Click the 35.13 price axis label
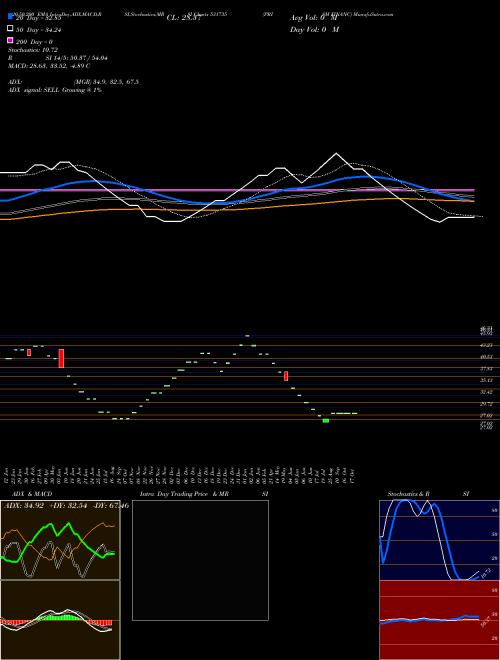Image resolution: width=500 pixels, height=660 pixels. click(487, 380)
